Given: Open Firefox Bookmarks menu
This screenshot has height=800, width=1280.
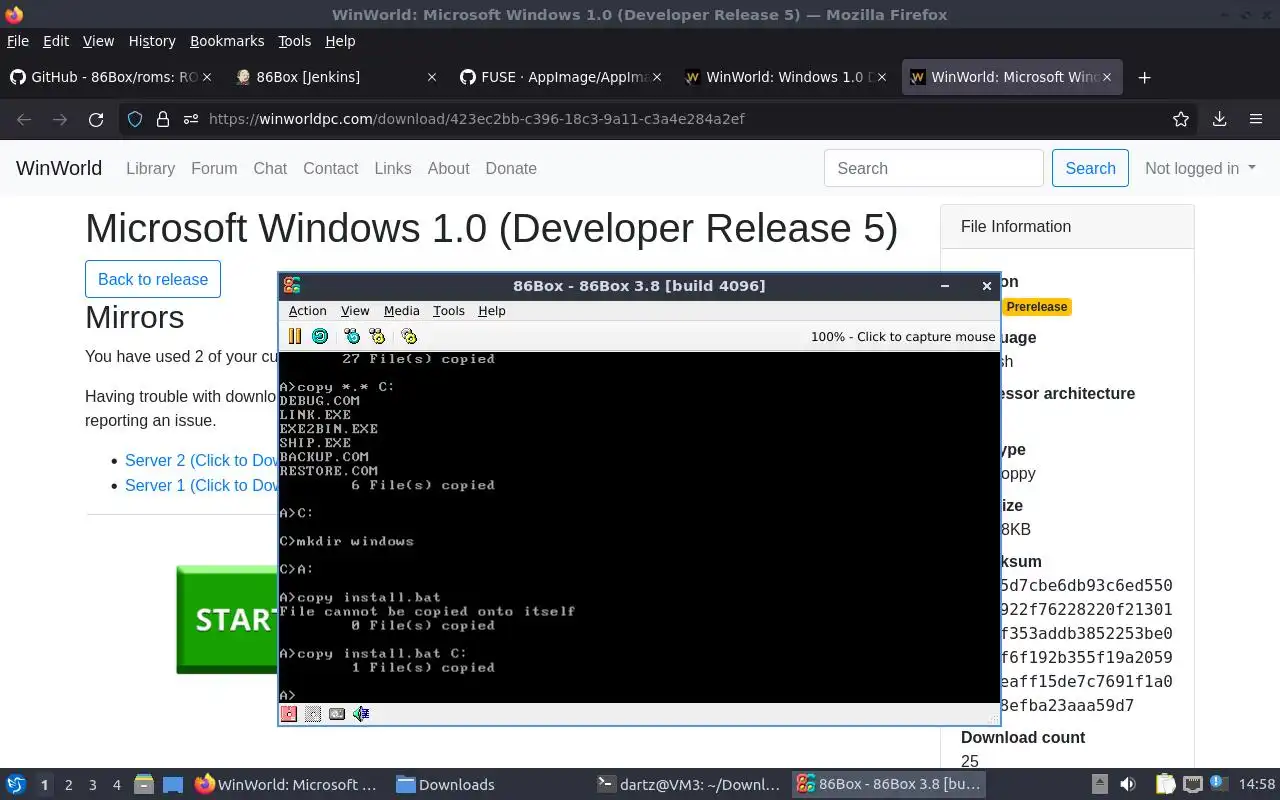Looking at the screenshot, I should point(227,41).
